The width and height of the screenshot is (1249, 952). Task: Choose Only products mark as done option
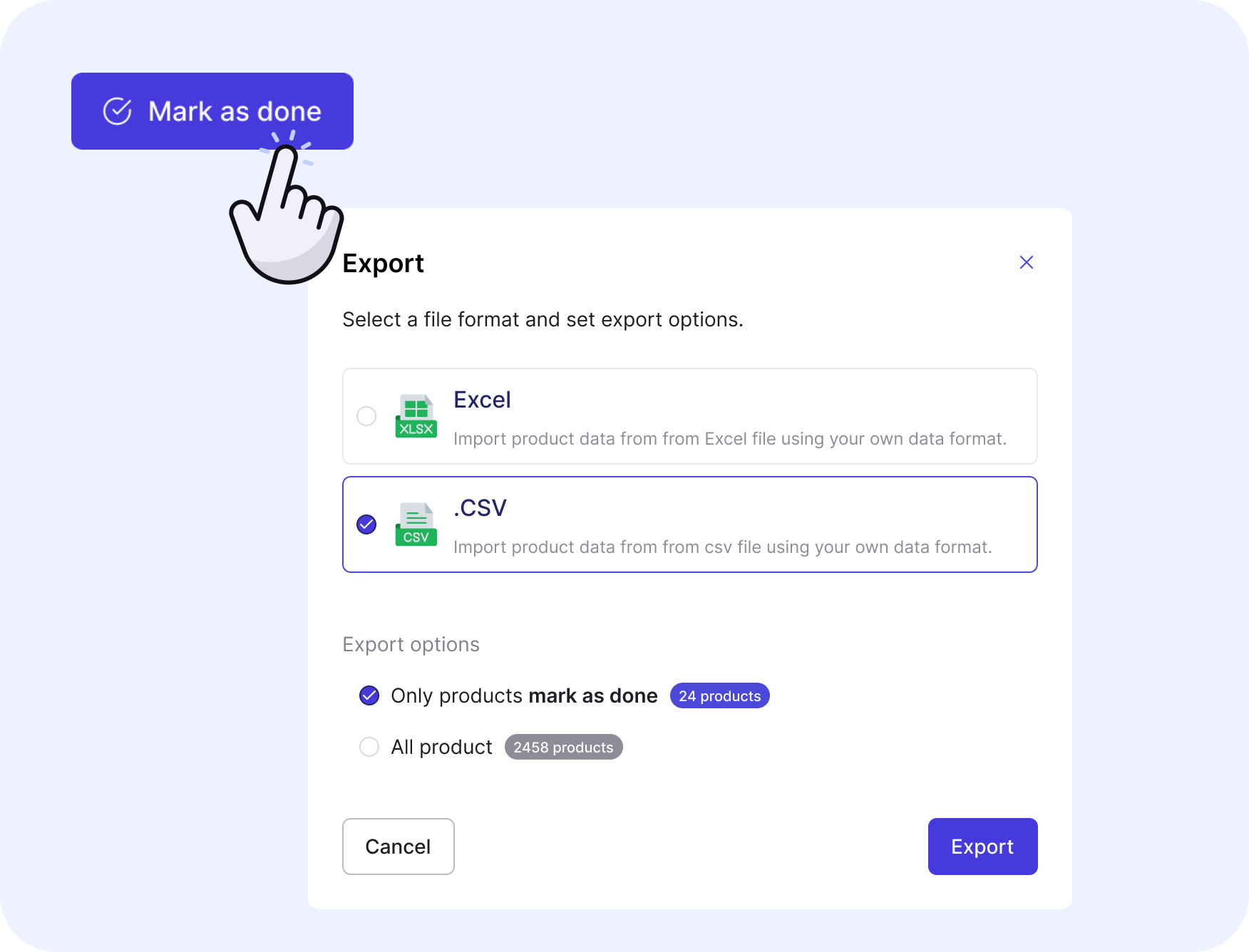(369, 695)
